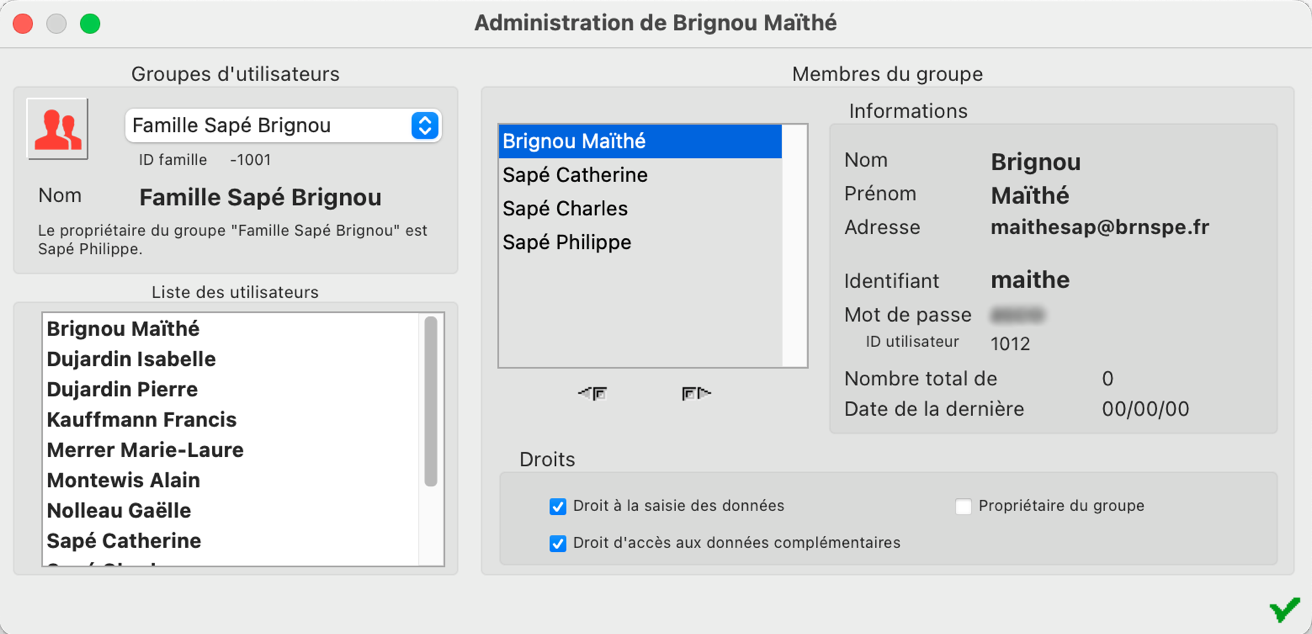The image size is (1312, 634).
Task: Click the email address maithesap@brnspe.fr
Action: [1100, 227]
